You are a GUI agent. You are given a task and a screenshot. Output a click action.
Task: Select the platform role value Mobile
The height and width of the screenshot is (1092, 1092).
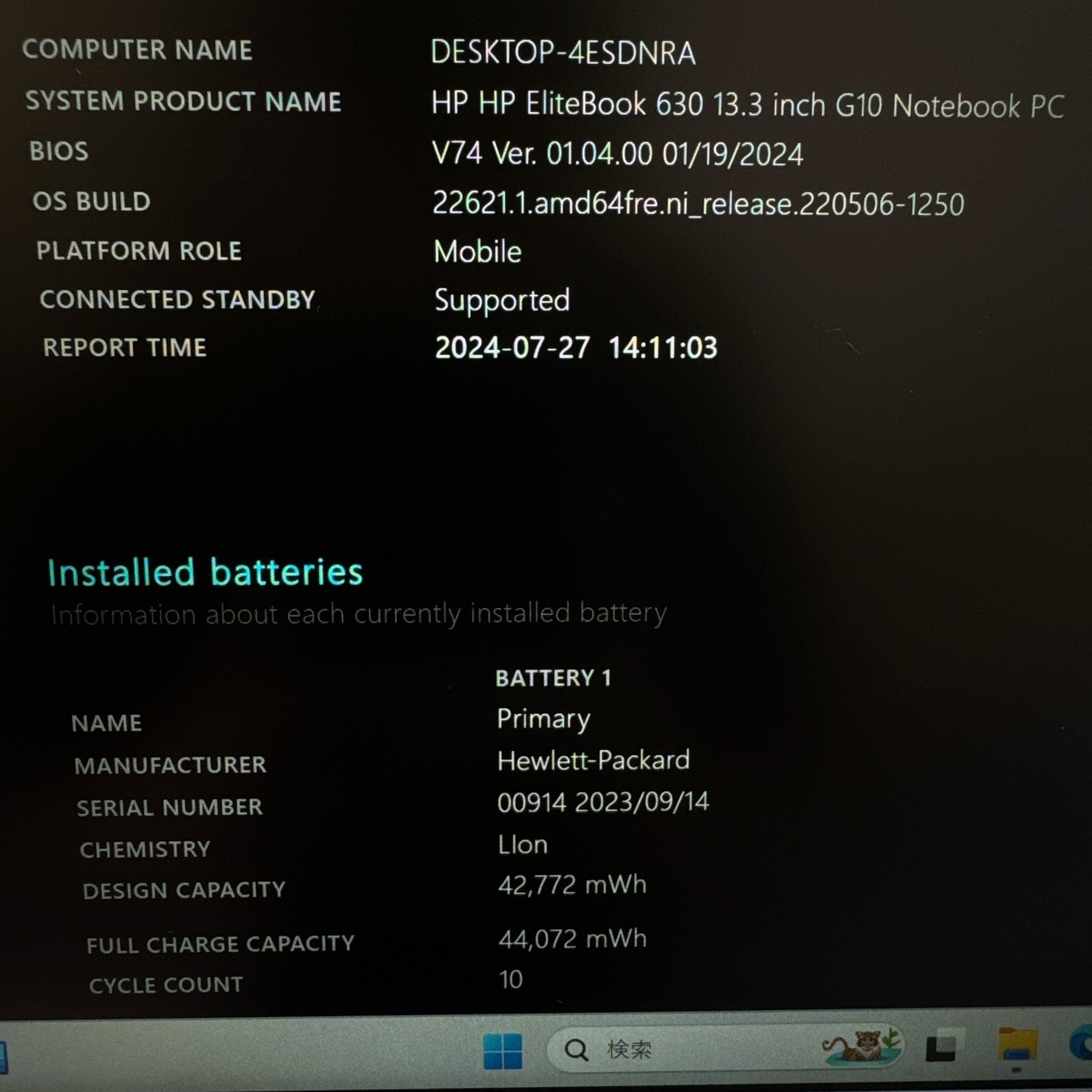pyautogui.click(x=478, y=252)
